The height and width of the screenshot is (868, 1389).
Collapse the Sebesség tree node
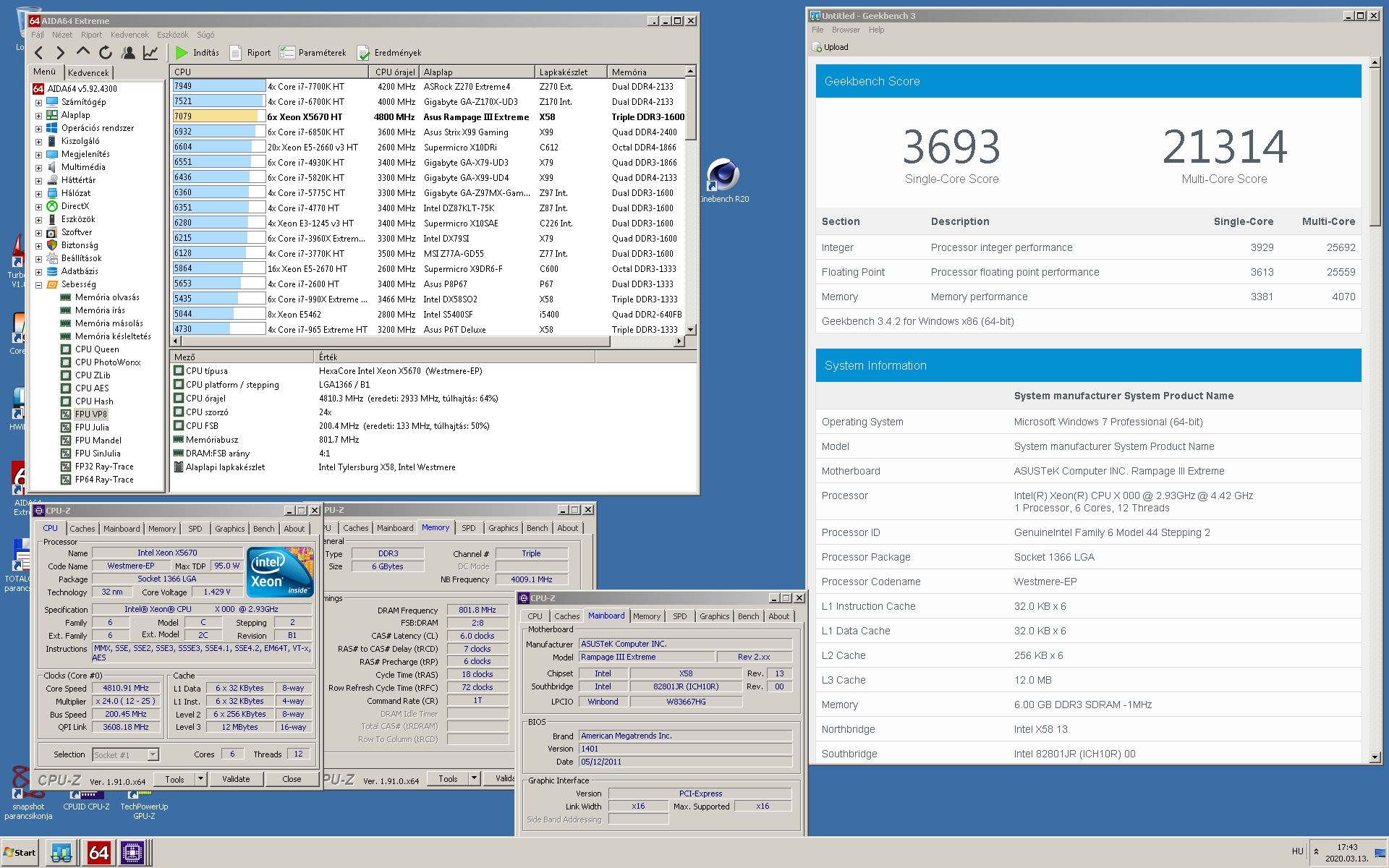38,285
